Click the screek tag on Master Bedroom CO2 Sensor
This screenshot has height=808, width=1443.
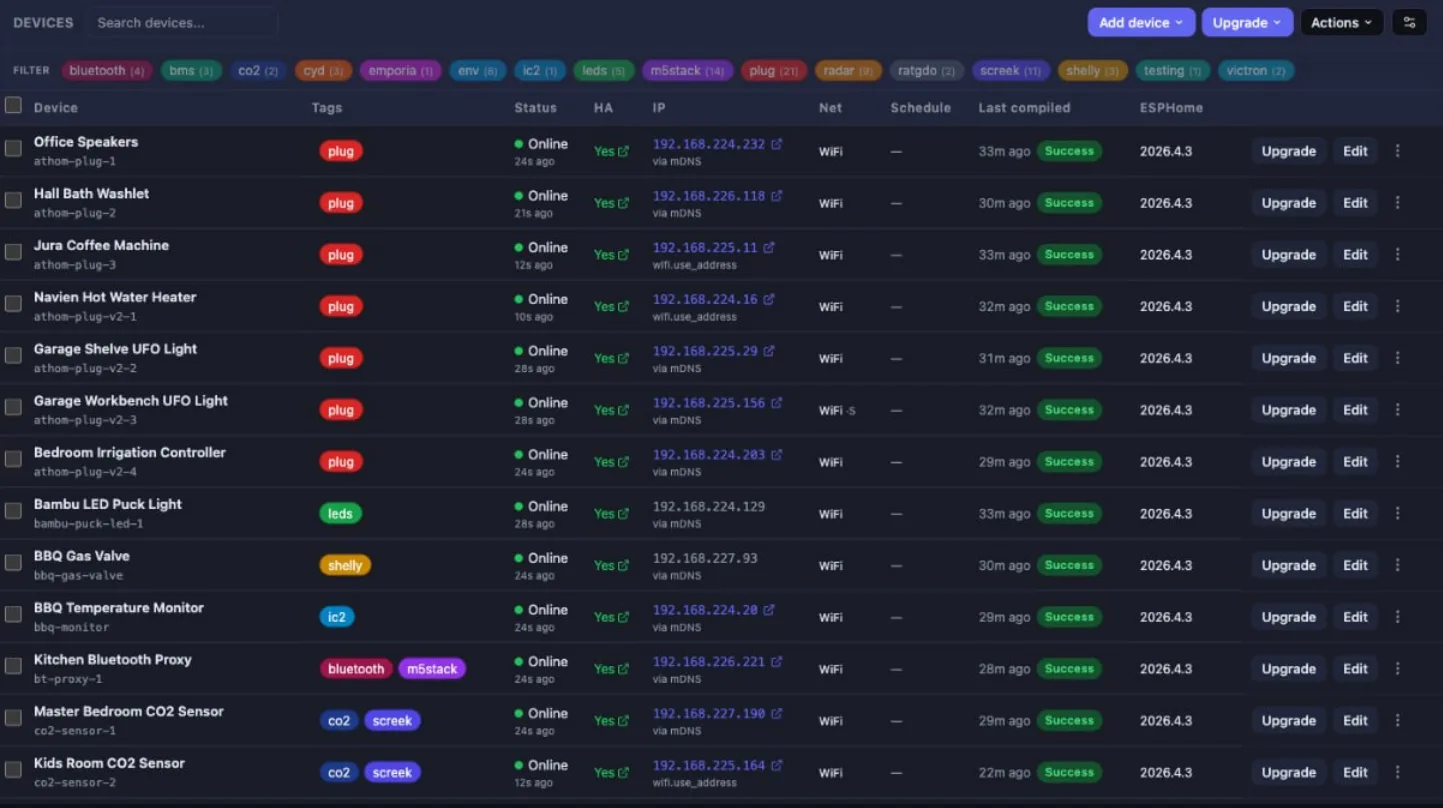coord(392,720)
